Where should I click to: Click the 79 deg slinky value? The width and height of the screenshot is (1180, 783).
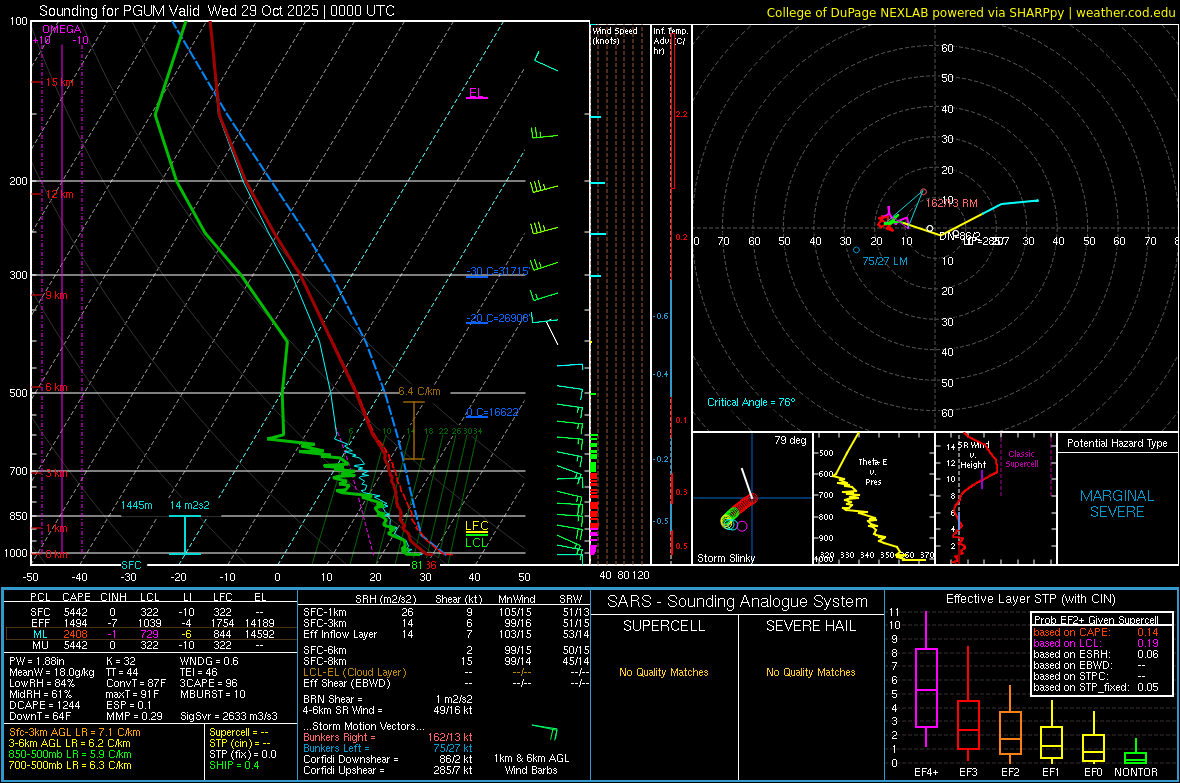point(790,440)
